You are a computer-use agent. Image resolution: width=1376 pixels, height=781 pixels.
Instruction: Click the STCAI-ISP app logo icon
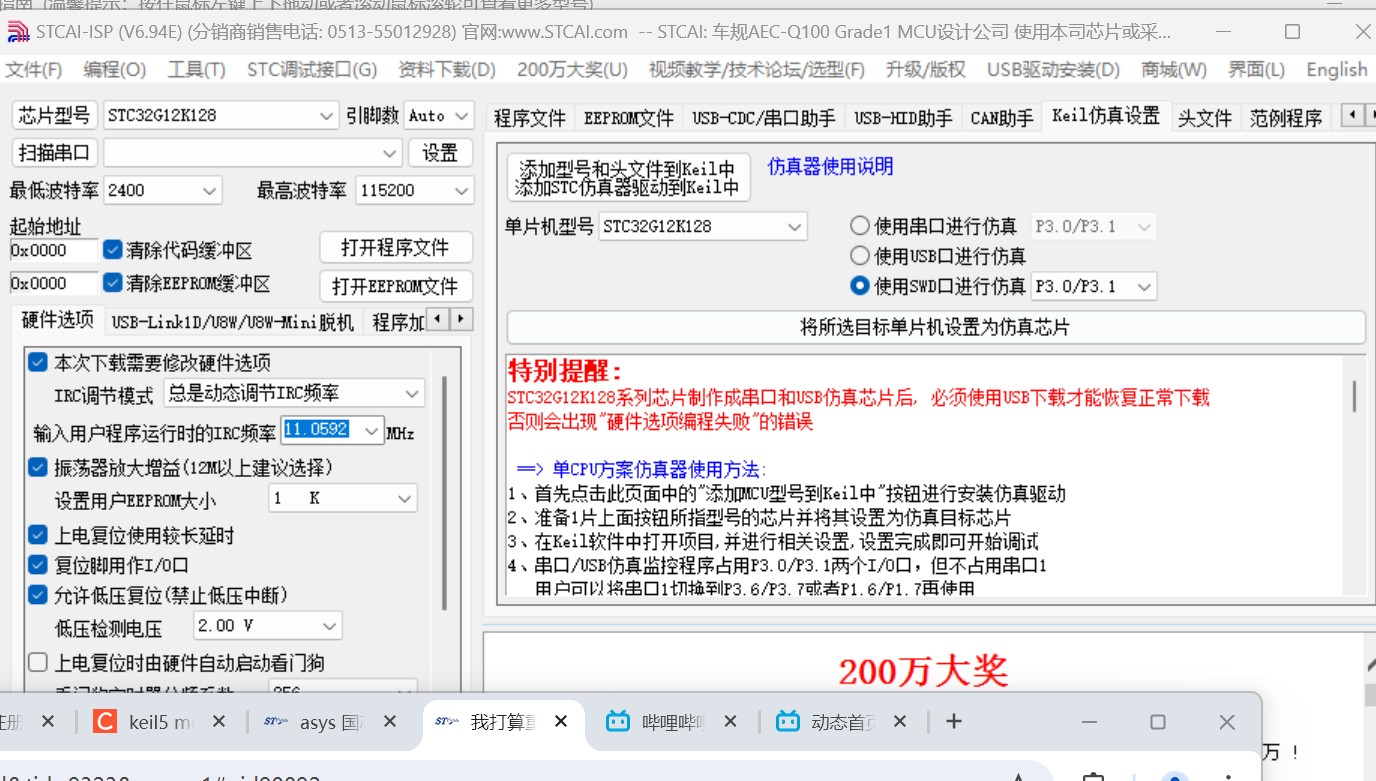[18, 31]
